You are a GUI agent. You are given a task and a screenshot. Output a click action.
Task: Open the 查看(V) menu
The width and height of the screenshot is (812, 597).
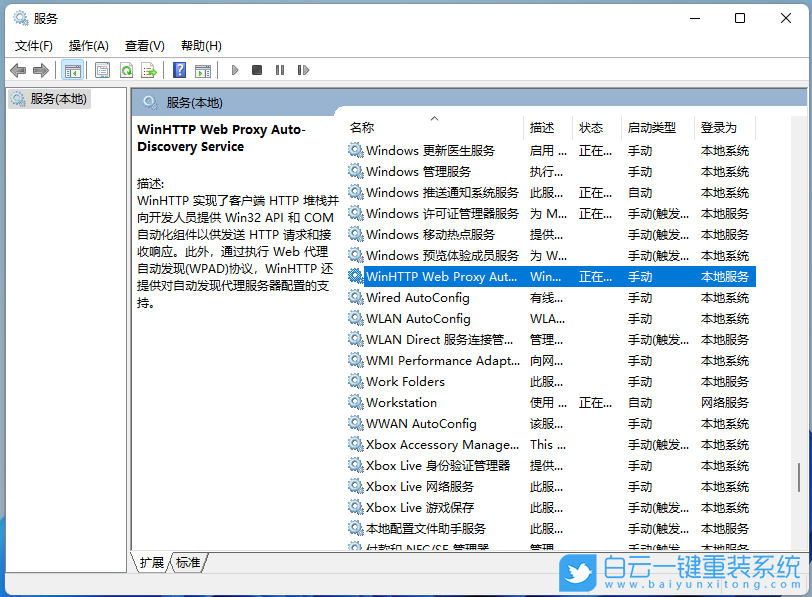click(144, 45)
